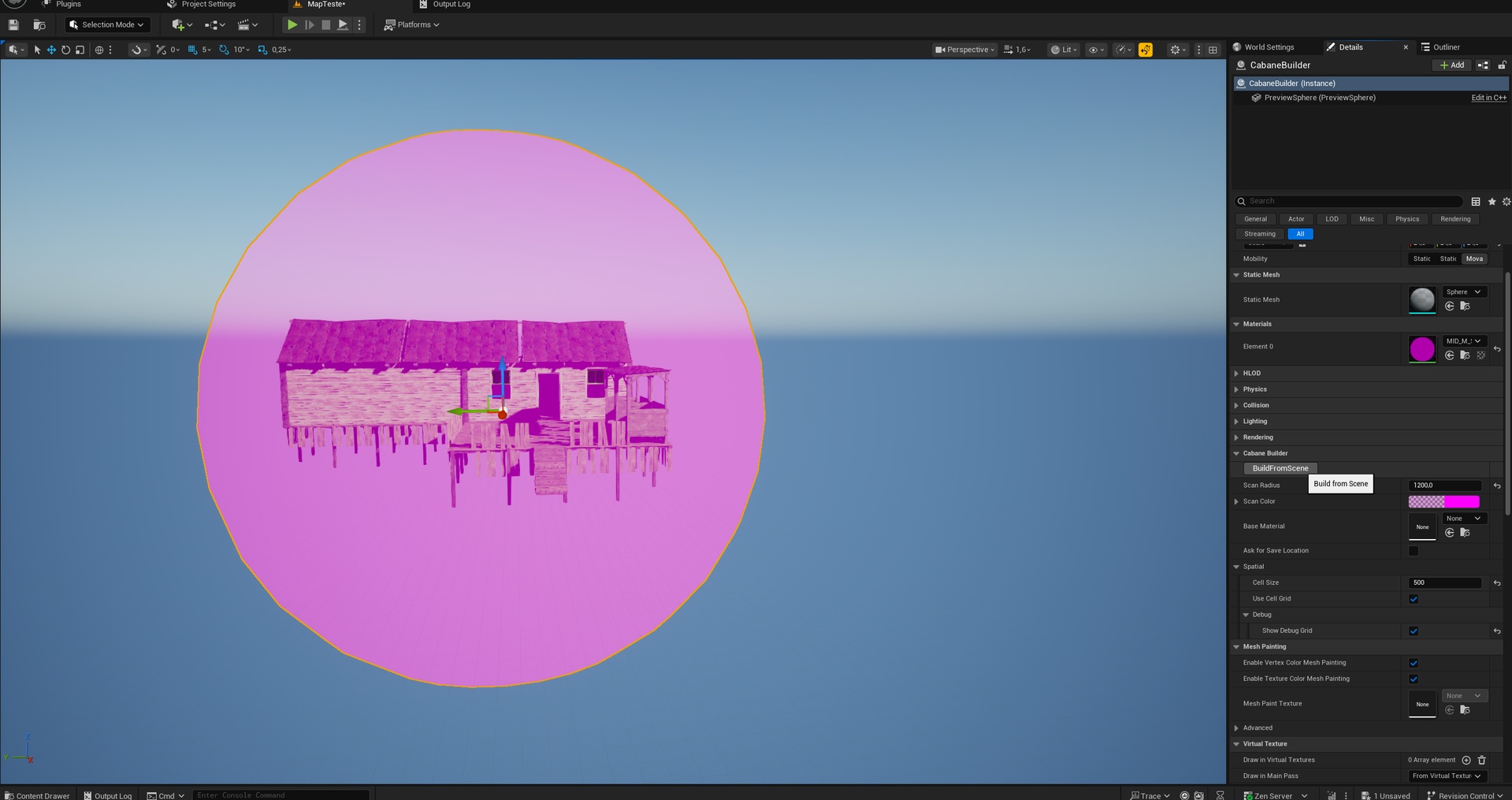
Task: Add element to Draw in Virtual Textures
Action: coord(1466,761)
